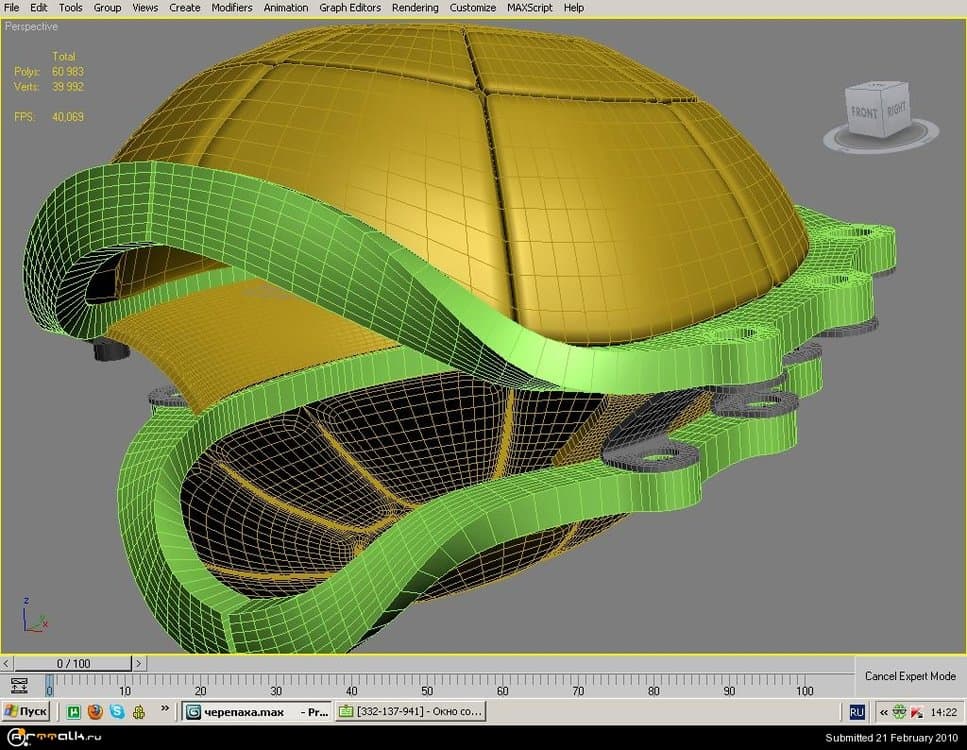Open Skype from the quick launch bar
Screen dimensions: 967x750
pos(117,712)
